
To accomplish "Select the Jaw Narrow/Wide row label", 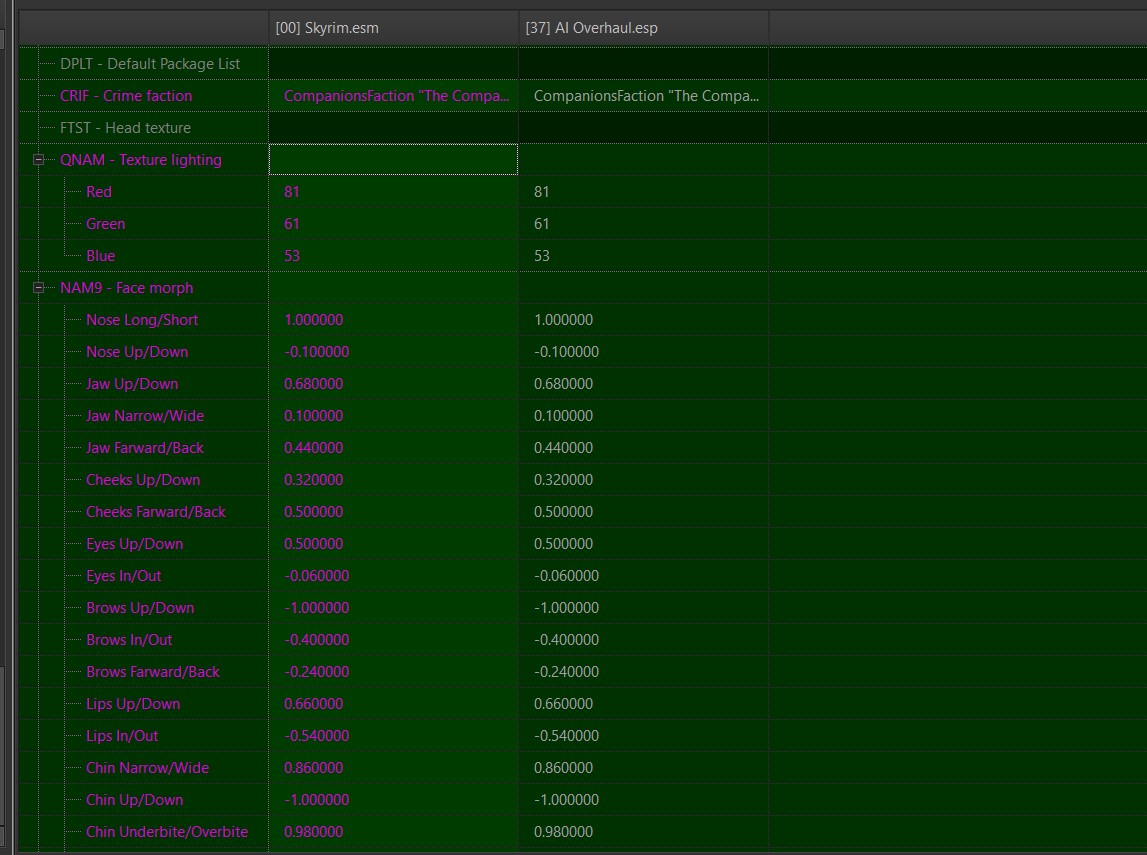I will coord(145,415).
